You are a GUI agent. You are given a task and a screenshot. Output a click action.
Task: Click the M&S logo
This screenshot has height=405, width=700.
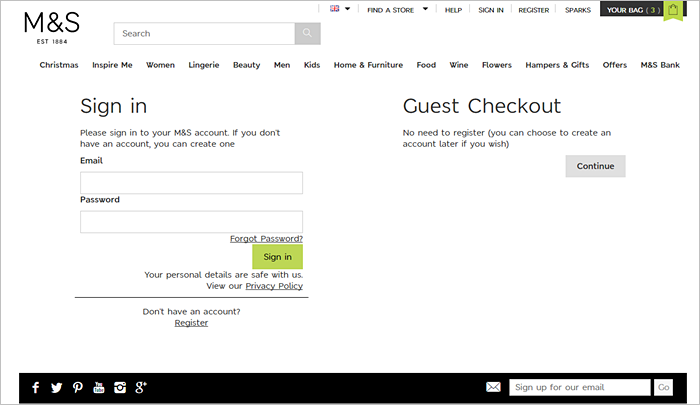[52, 28]
